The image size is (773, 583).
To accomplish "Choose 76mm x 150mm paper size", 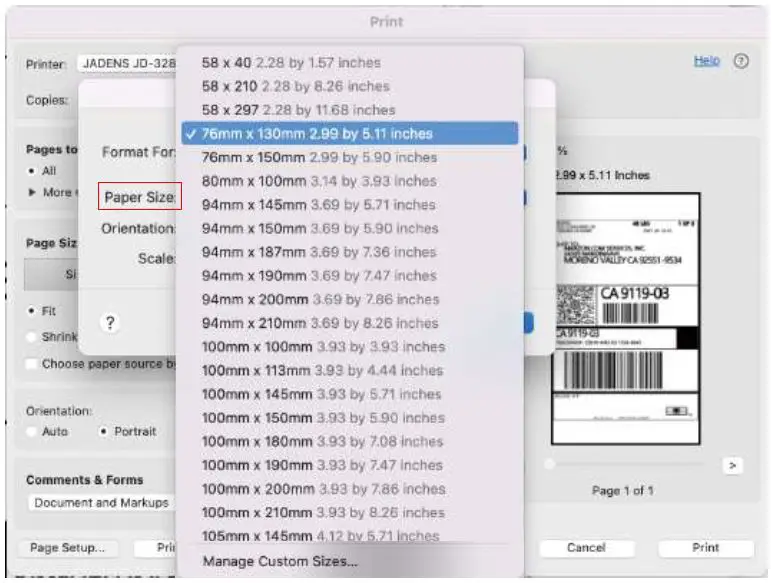I will (350, 157).
